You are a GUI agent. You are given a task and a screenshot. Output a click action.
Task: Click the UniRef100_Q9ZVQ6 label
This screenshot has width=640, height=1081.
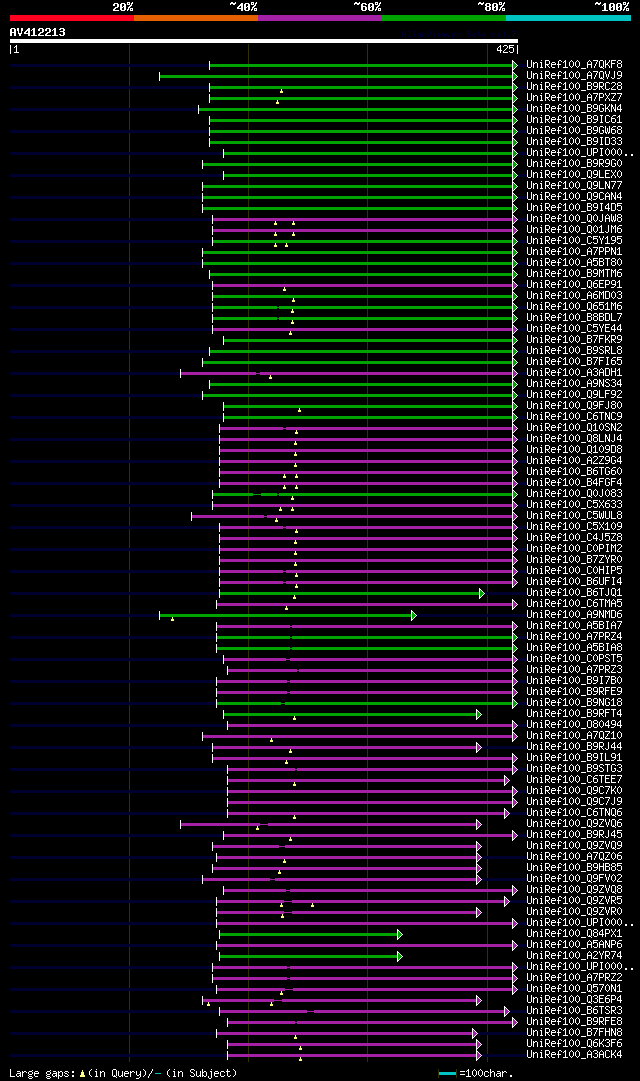click(574, 824)
